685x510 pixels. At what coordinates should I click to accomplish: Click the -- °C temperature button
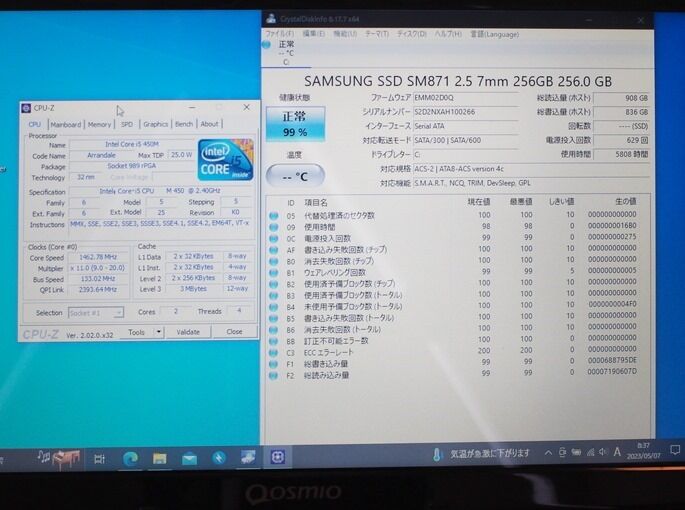pos(295,176)
